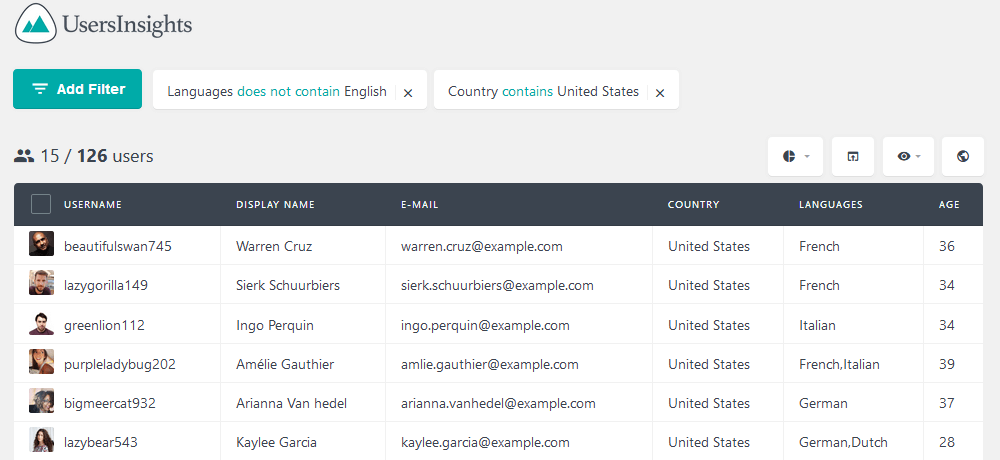Screen dimensions: 1000x460
Task: Click greenlion112's avatar image
Action: click(41, 323)
